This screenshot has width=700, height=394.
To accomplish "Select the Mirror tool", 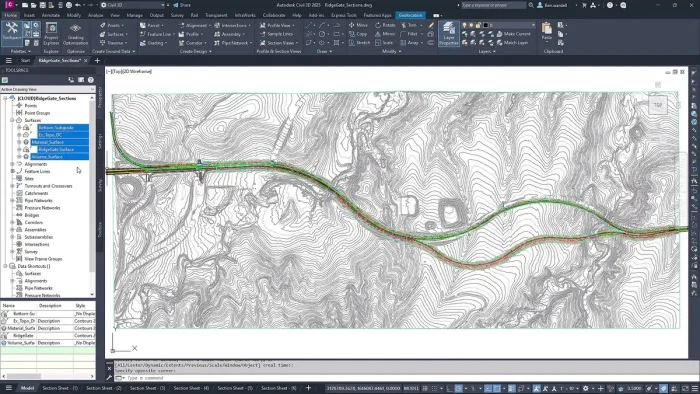I will [x=385, y=34].
